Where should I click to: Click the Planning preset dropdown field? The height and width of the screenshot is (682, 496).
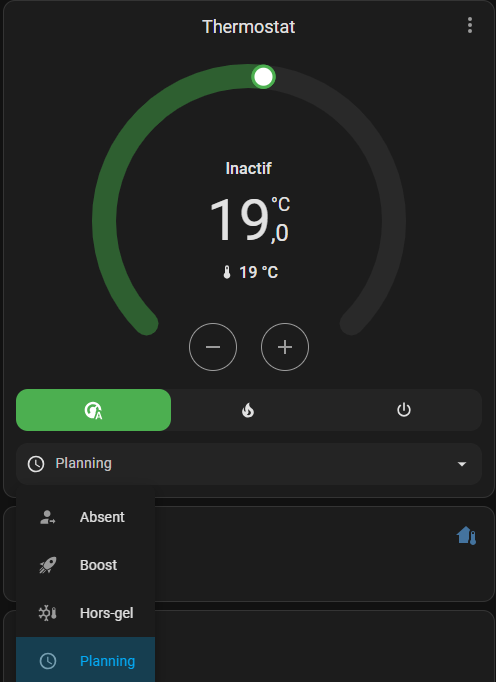tap(249, 464)
